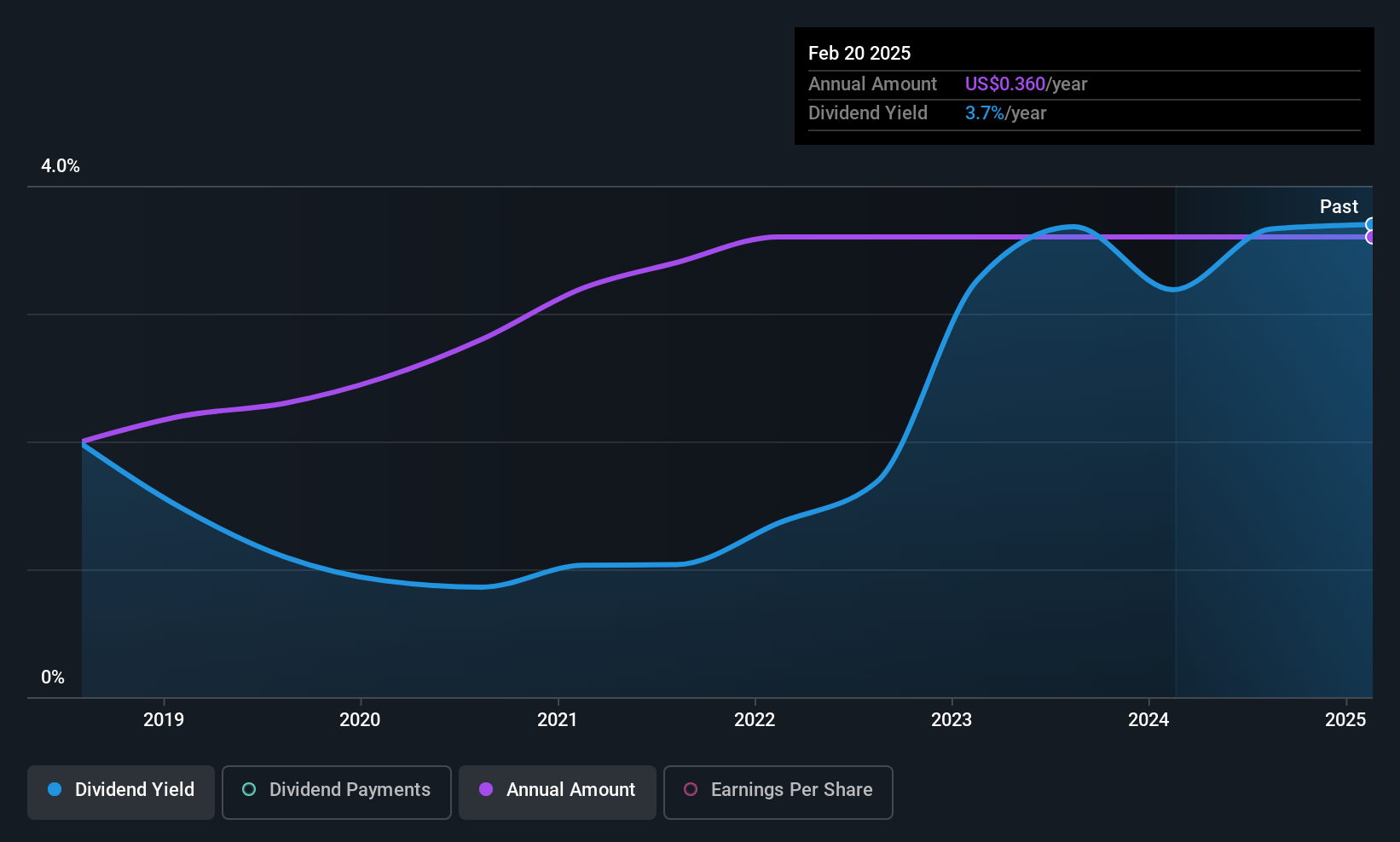Toggle the Annual Amount legend series
1400x842 pixels.
(558, 793)
